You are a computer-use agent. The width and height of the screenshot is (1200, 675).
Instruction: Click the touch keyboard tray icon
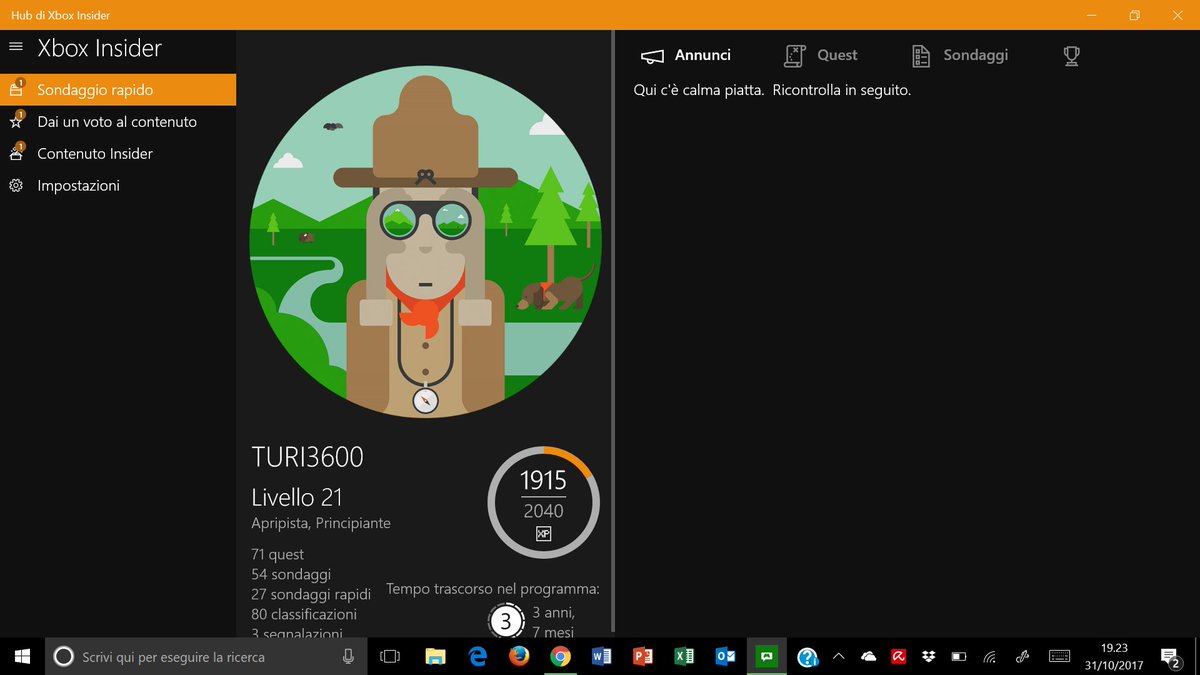pos(1058,656)
